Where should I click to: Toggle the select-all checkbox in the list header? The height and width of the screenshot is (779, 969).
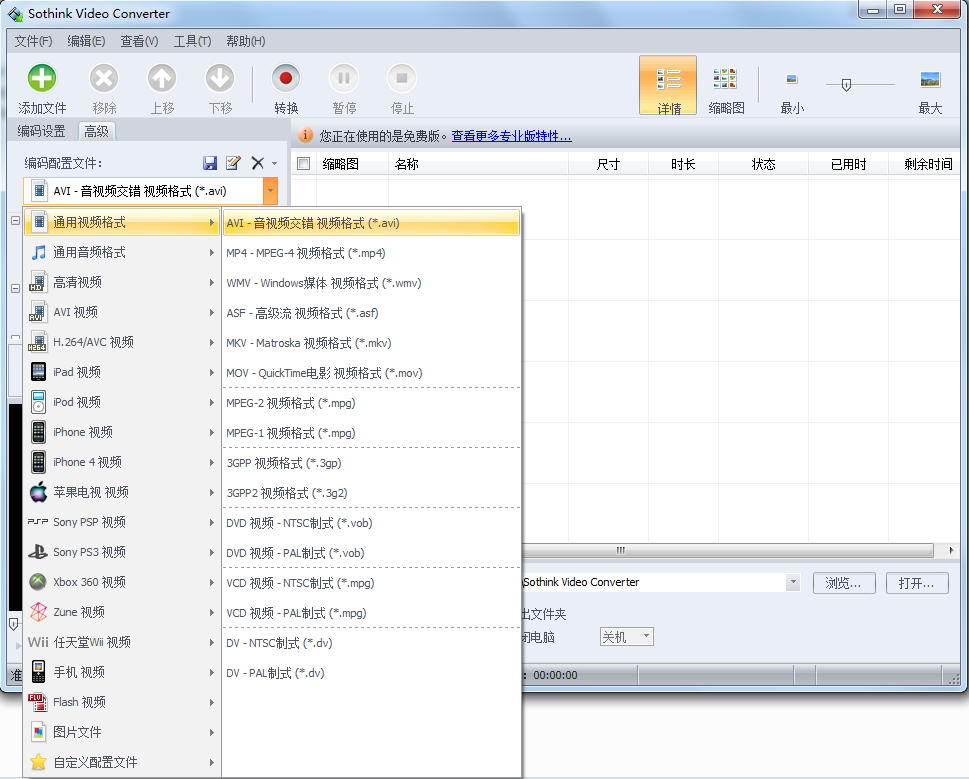coord(303,164)
